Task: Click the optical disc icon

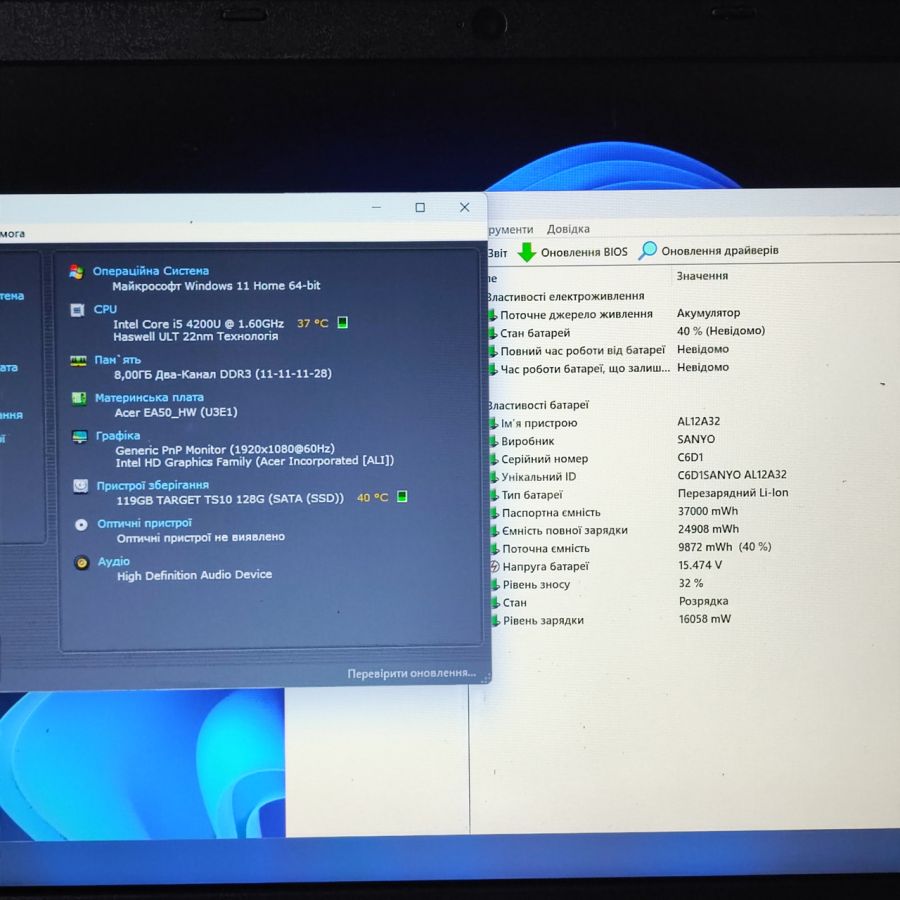Action: 82,525
